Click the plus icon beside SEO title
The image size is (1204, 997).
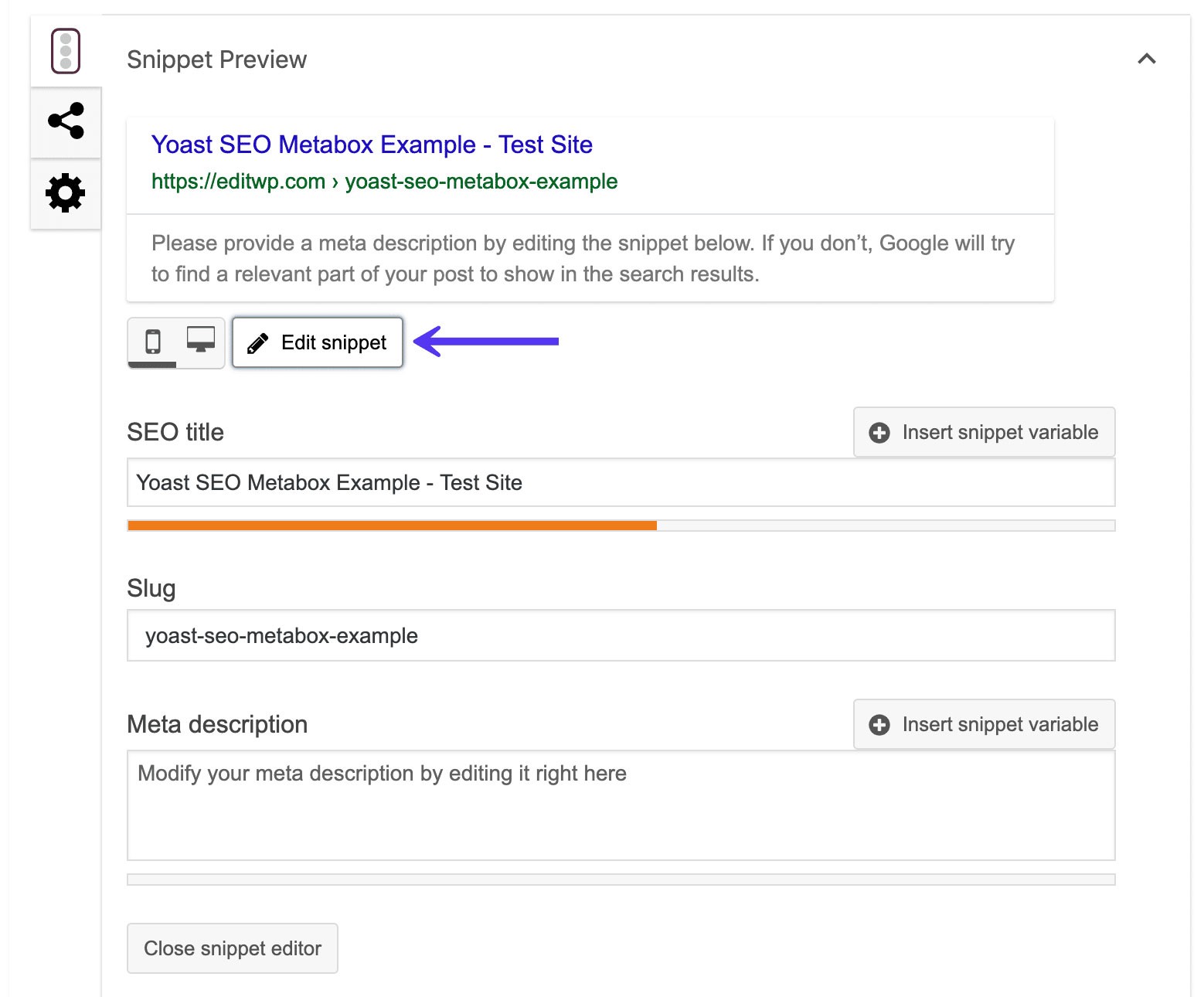click(879, 433)
